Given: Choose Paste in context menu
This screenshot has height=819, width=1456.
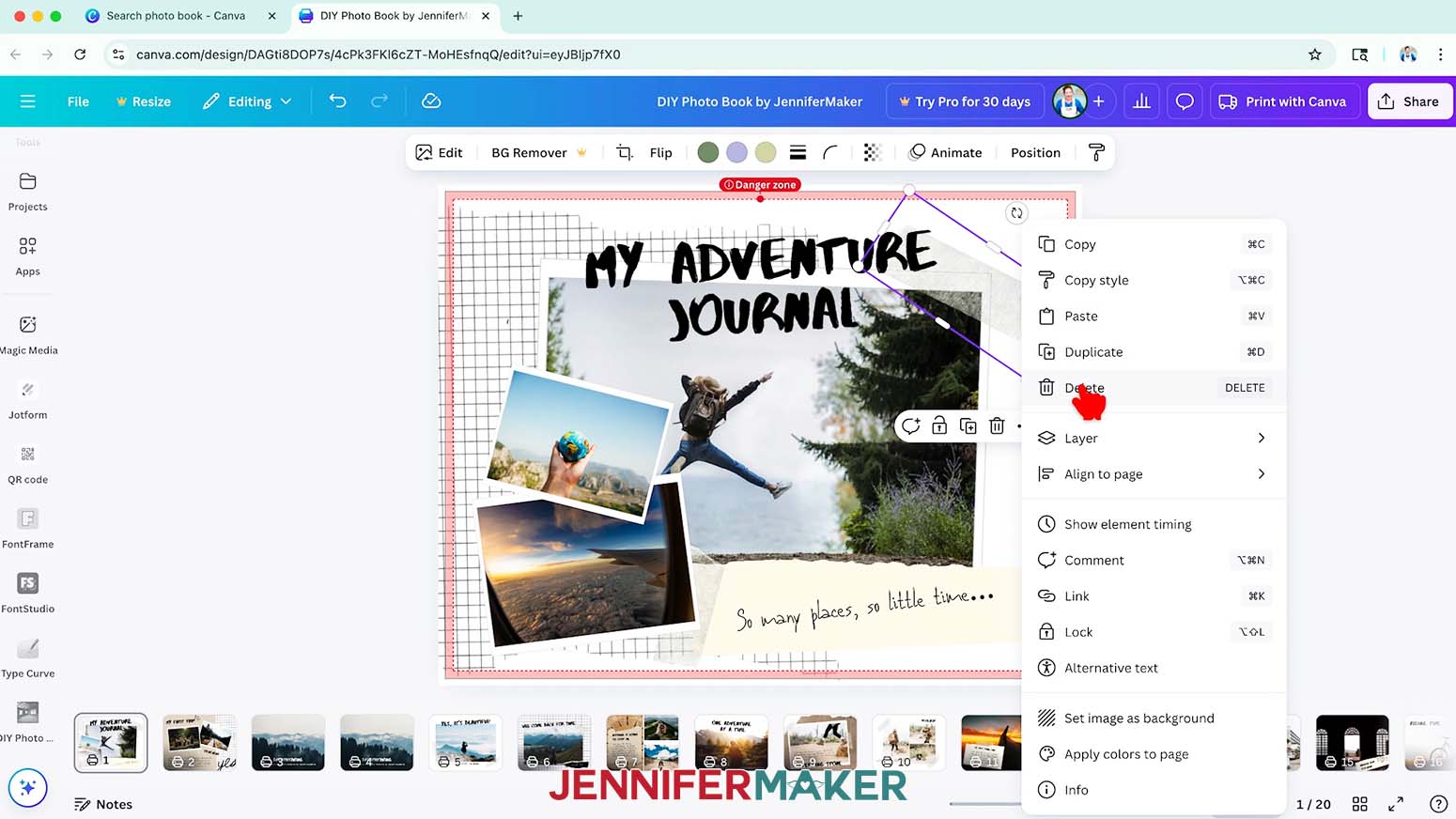Looking at the screenshot, I should point(1154,316).
